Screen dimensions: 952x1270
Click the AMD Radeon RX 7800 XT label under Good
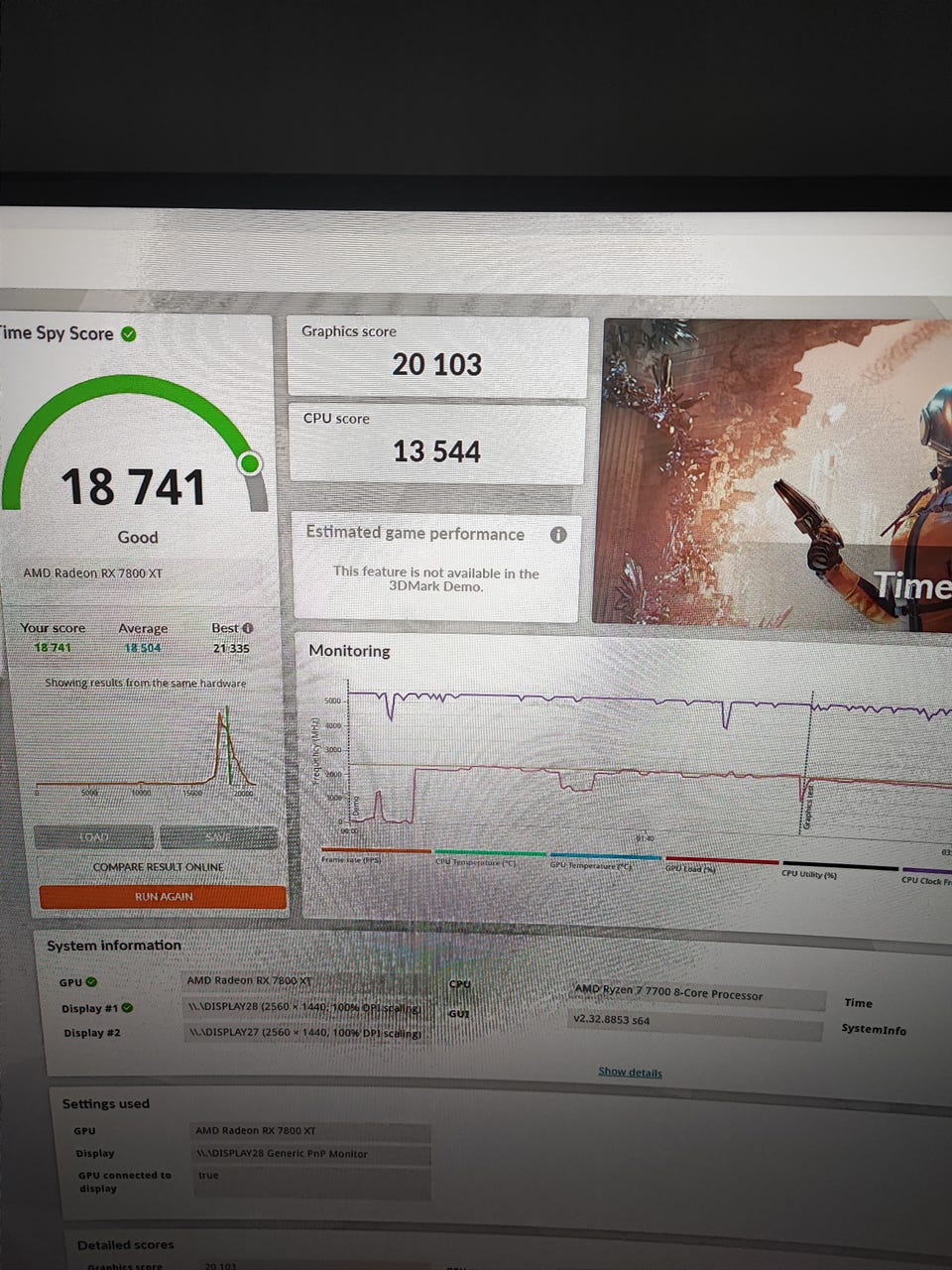tap(92, 573)
